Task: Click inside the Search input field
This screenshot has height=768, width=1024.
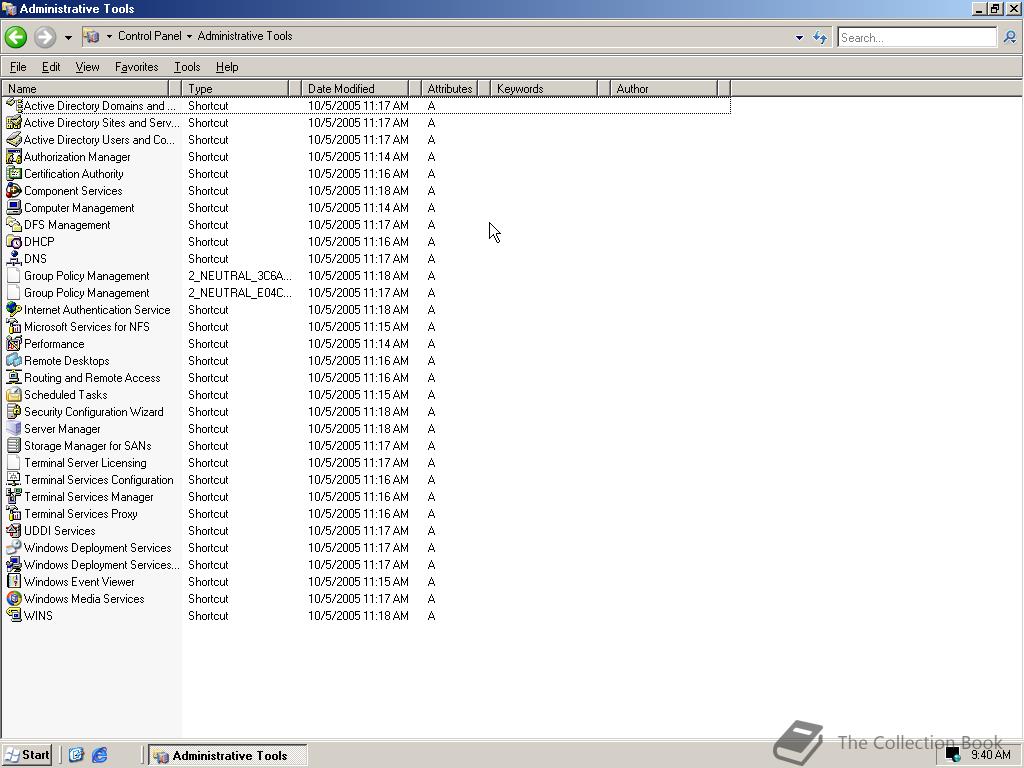Action: coord(917,37)
